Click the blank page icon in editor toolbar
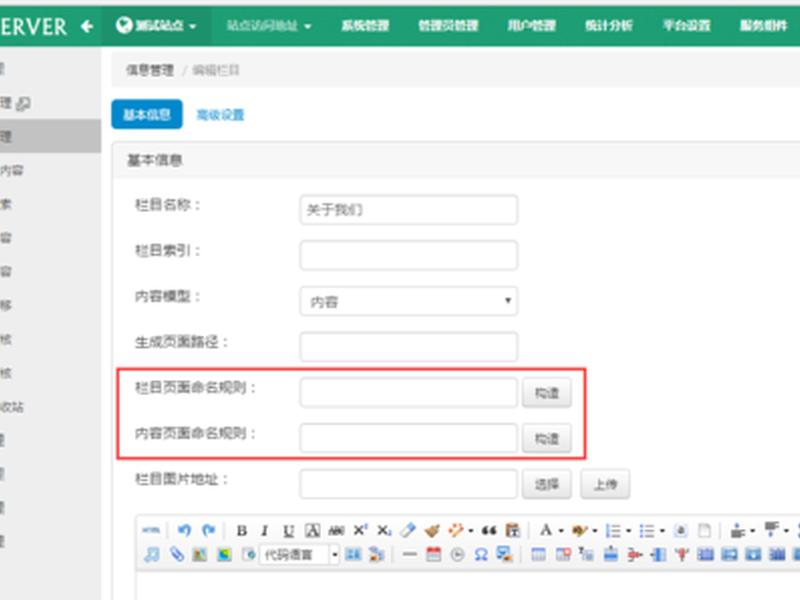This screenshot has height=600, width=800. (x=704, y=531)
